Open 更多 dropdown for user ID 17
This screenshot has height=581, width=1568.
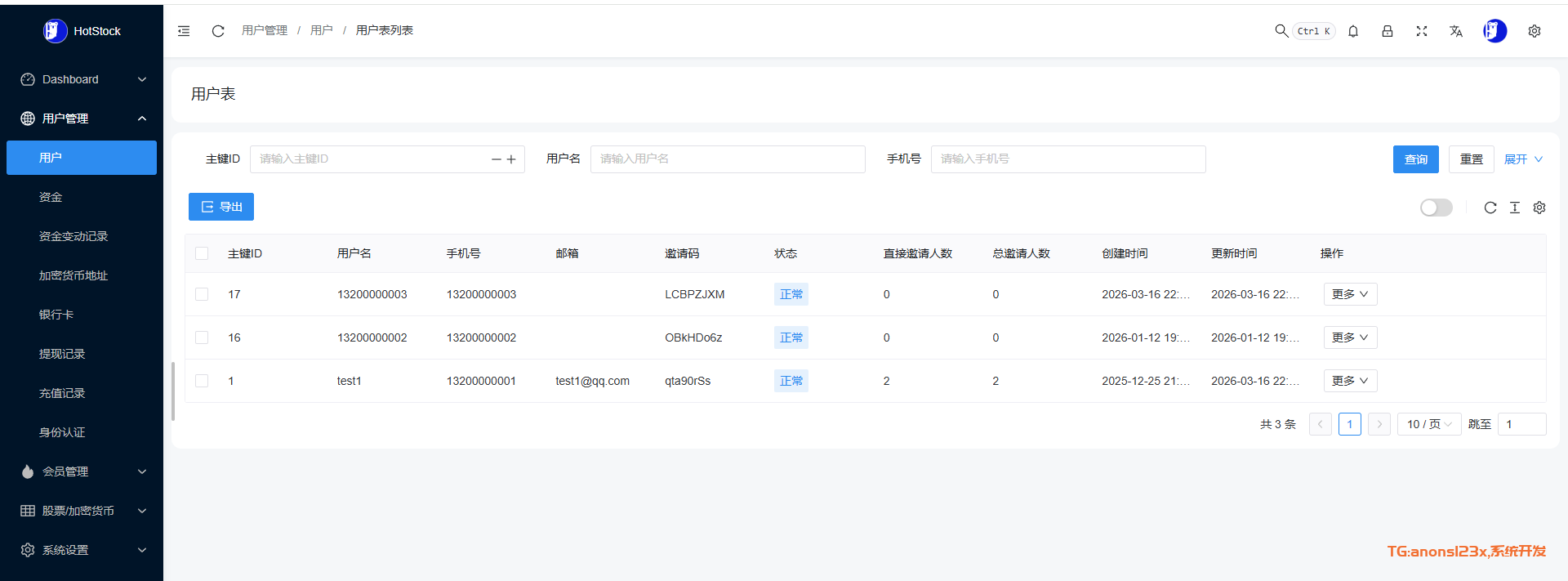click(x=1350, y=294)
